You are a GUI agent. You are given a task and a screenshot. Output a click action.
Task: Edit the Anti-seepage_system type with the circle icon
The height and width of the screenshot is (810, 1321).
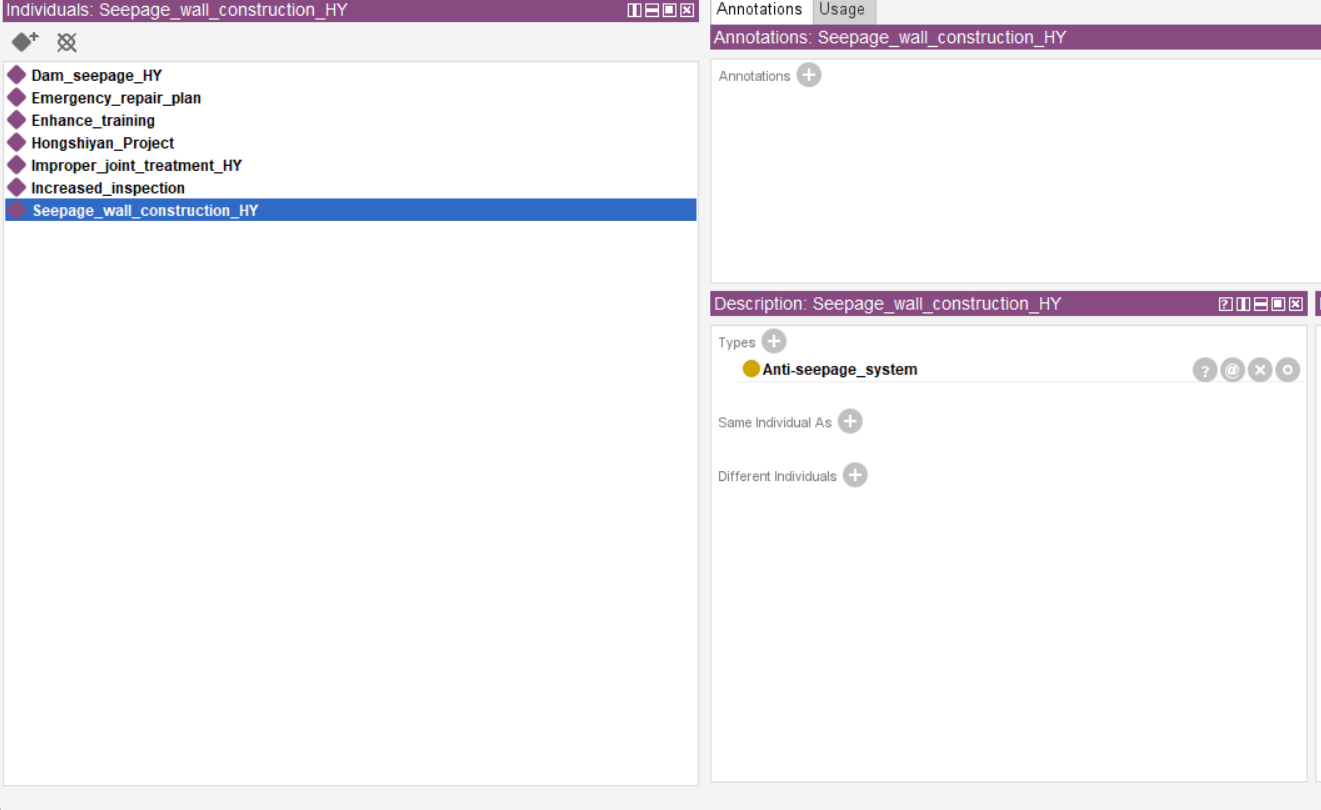click(1287, 370)
